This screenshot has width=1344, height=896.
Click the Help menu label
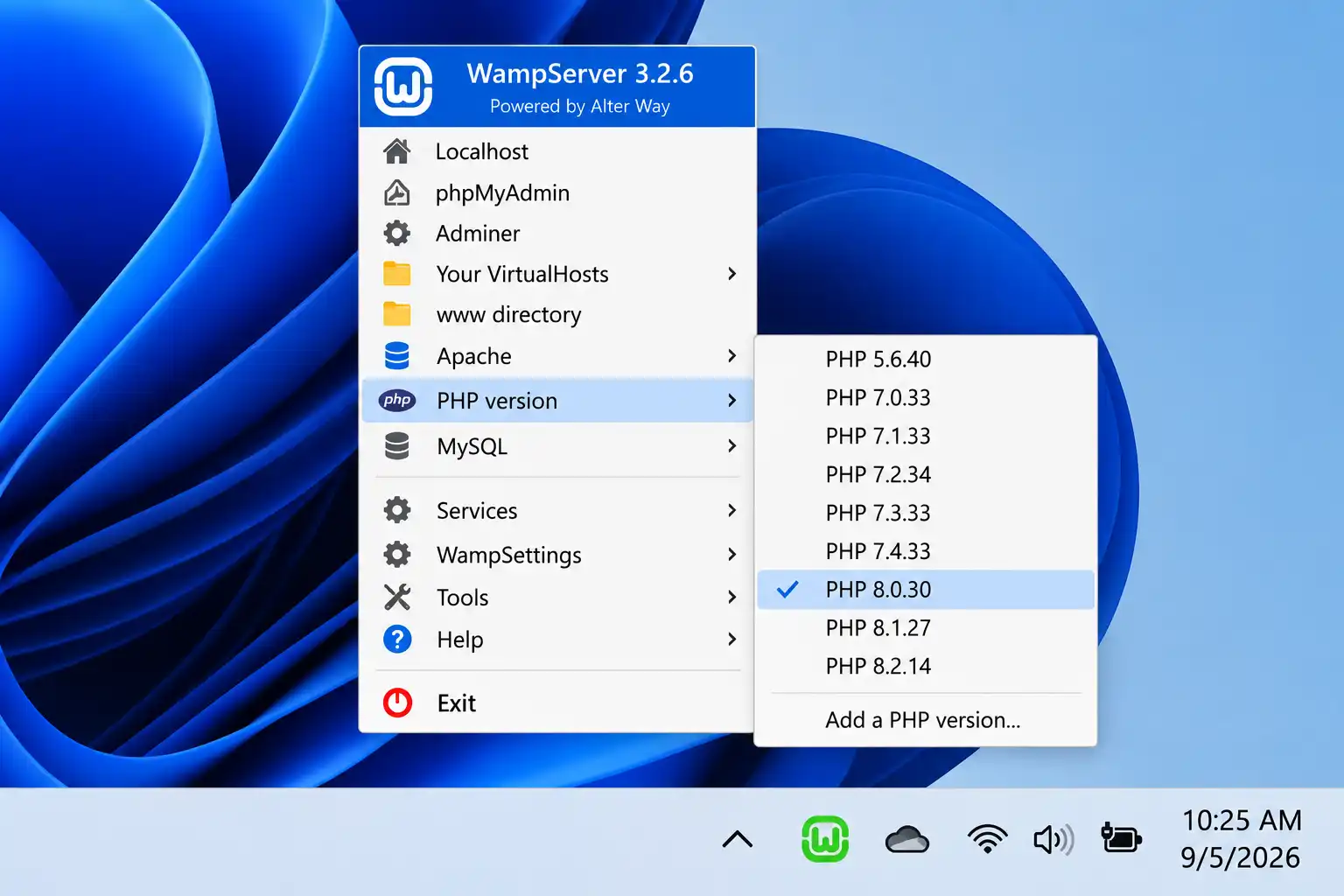(x=460, y=640)
